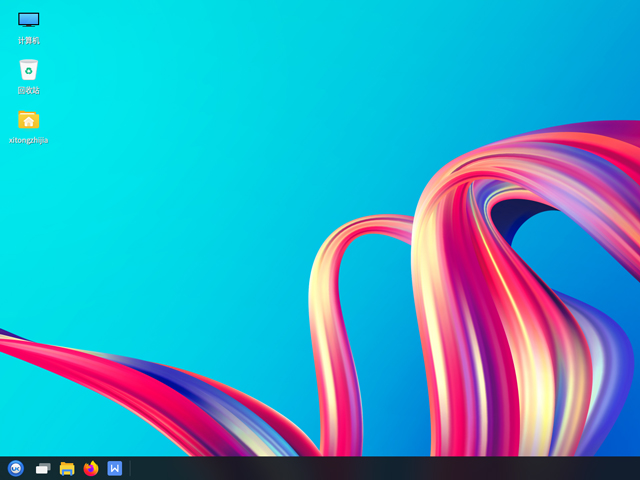Click the 计算机 text label

(29, 40)
